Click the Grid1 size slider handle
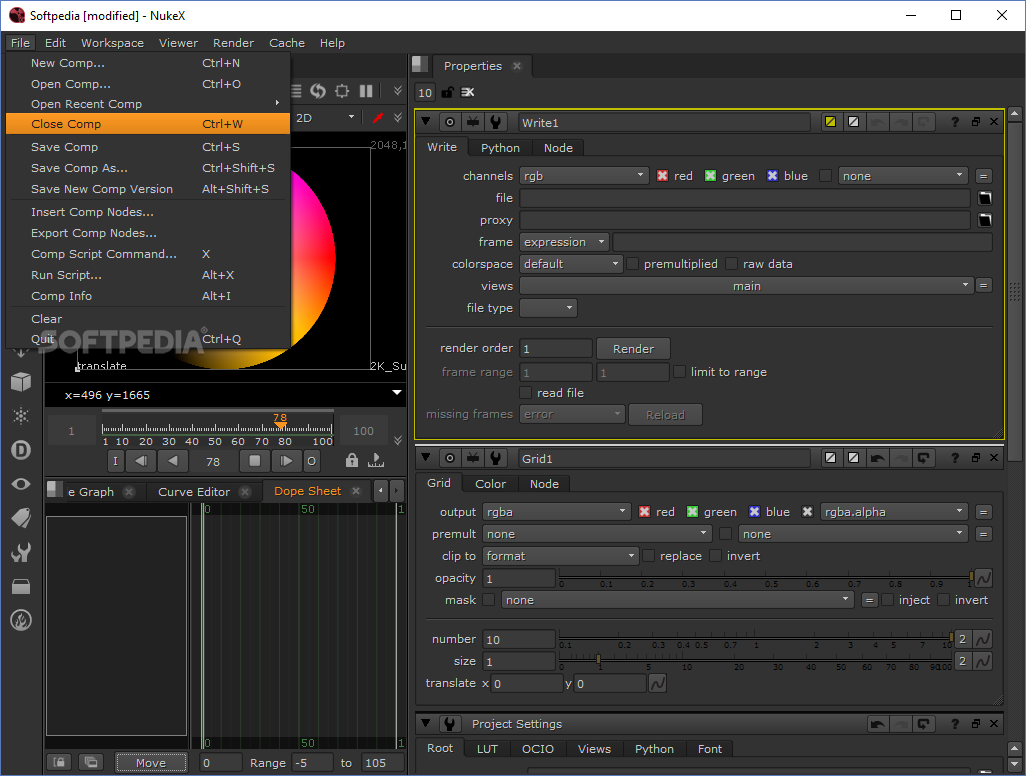The image size is (1026, 776). [x=598, y=658]
